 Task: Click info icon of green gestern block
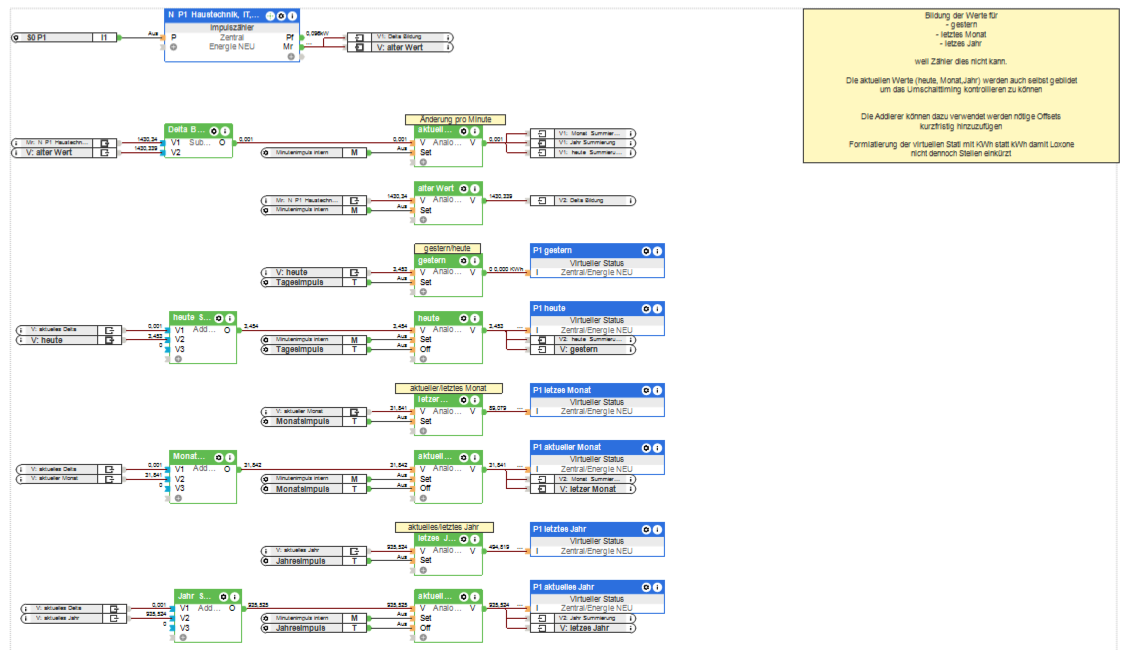[x=474, y=261]
